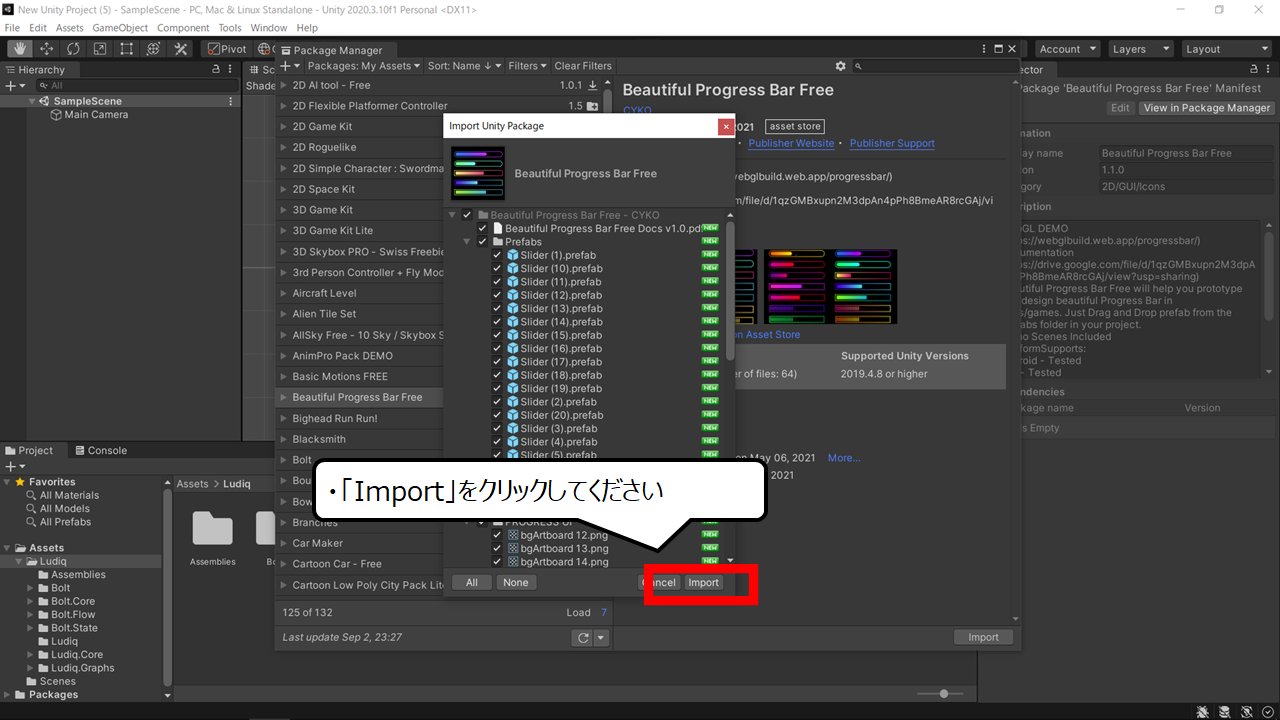The width and height of the screenshot is (1280, 720).
Task: Toggle the Pivot handle position button
Action: [226, 49]
